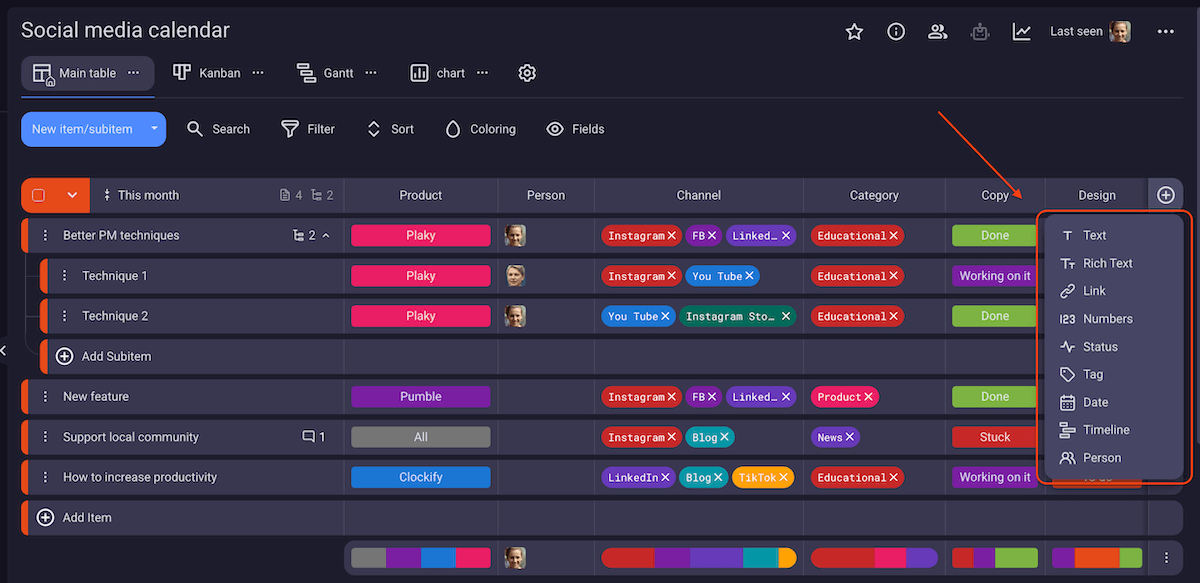
Task: Open the Search tool
Action: click(218, 129)
